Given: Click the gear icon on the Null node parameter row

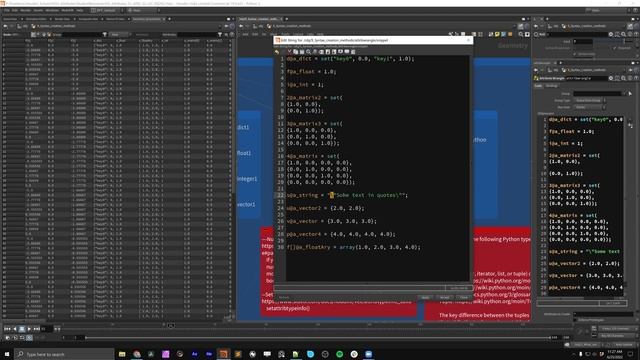Looking at the screenshot, I should (x=611, y=34).
